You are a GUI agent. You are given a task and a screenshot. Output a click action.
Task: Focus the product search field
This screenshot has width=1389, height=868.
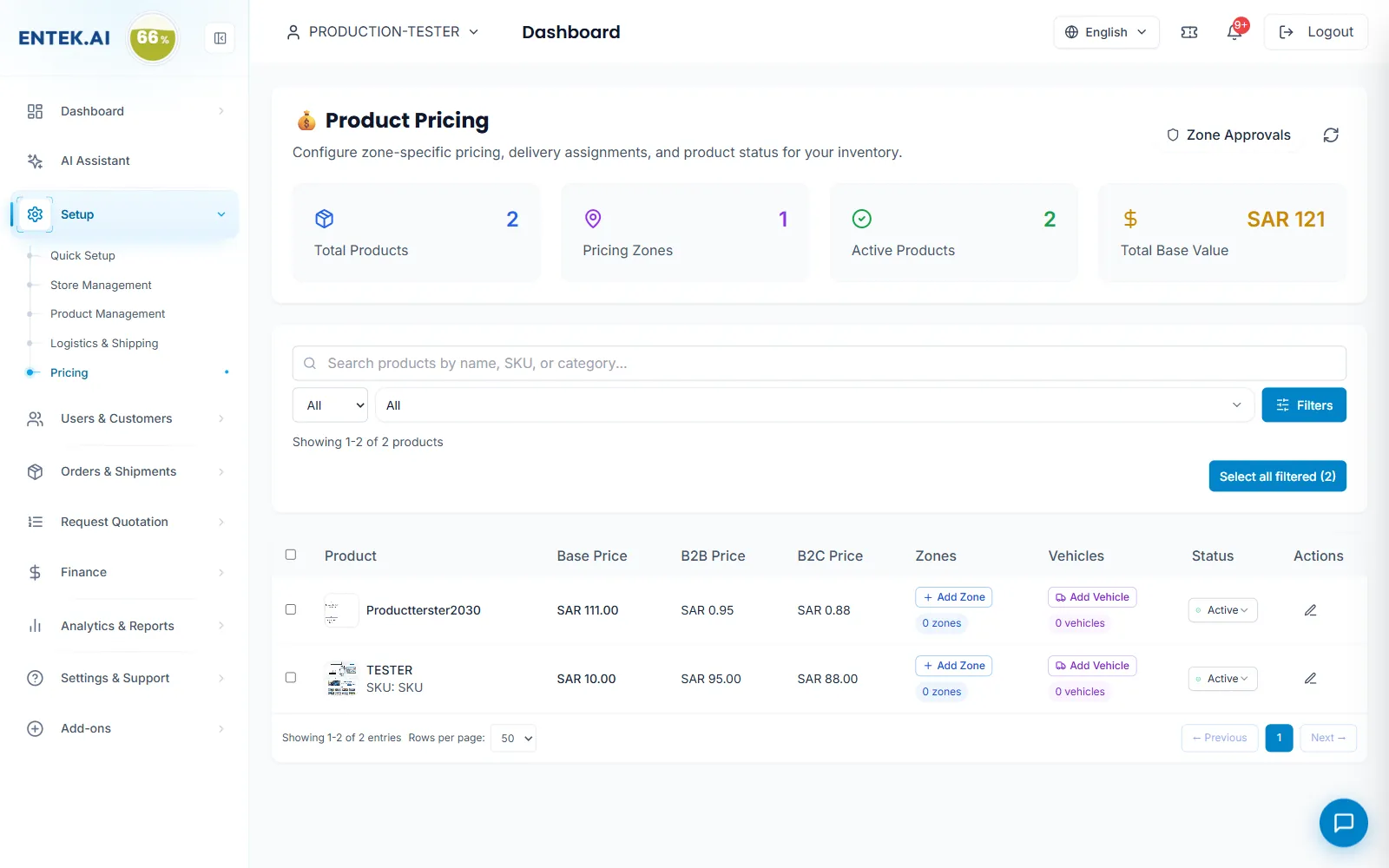pos(820,363)
